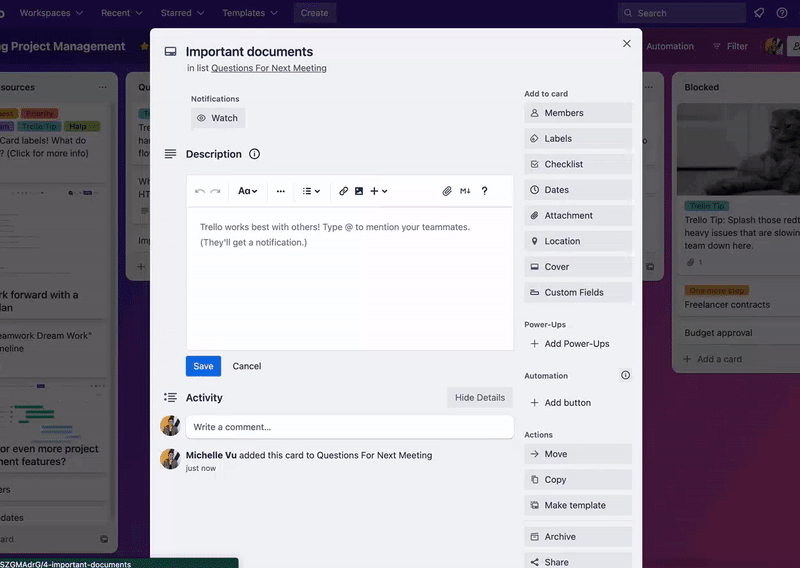
Task: Click the cat cover image in Blocked list
Action: pyautogui.click(x=738, y=150)
